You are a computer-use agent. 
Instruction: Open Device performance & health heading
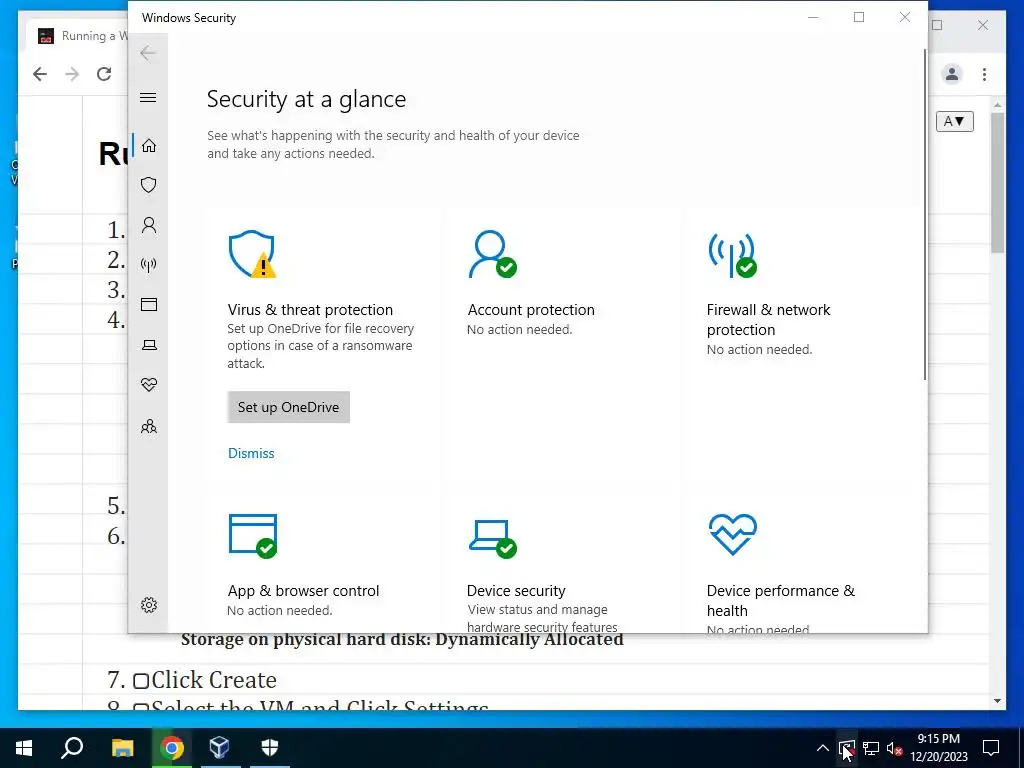tap(780, 600)
